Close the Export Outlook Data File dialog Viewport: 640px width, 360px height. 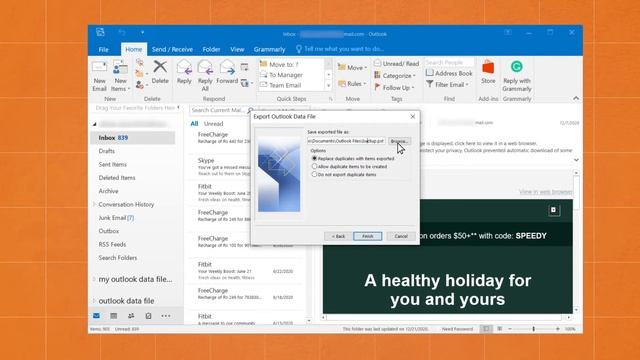[413, 117]
